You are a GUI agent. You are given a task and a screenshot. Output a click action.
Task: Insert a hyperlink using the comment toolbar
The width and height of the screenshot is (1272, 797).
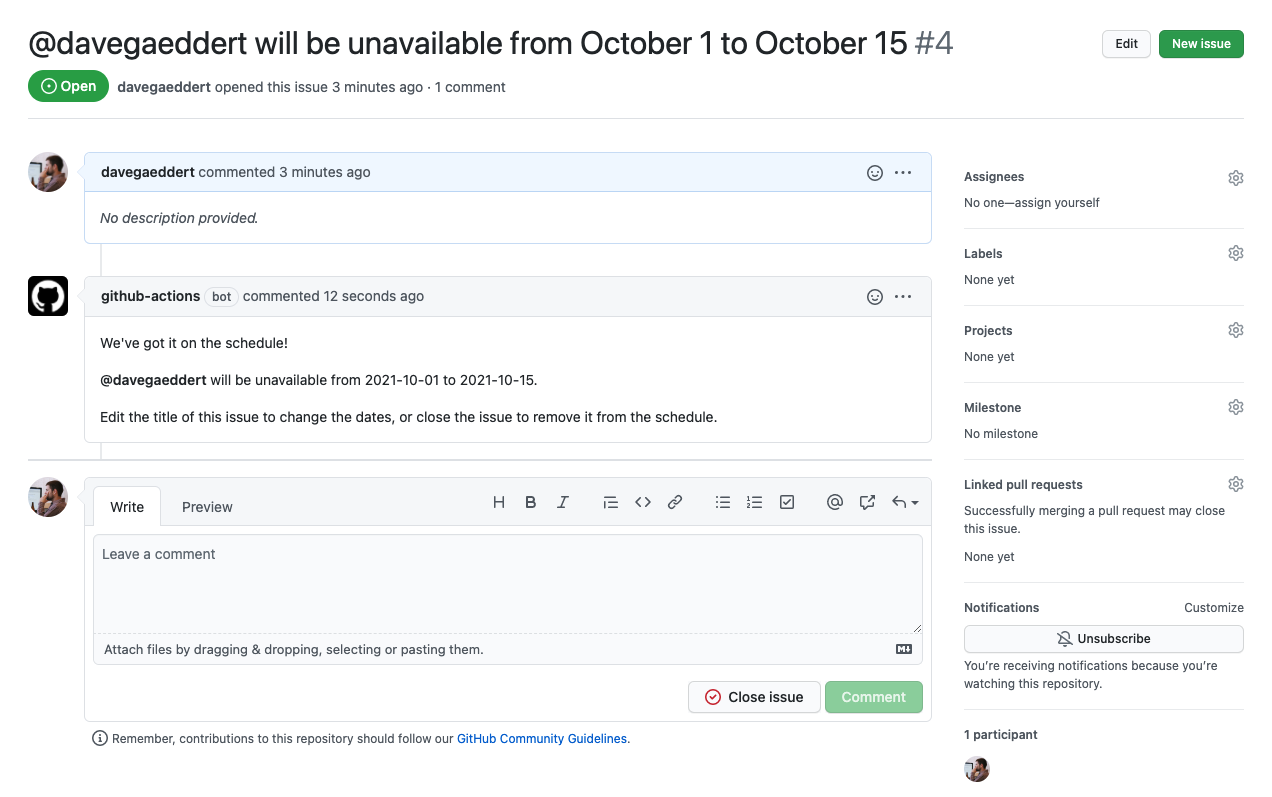[675, 502]
